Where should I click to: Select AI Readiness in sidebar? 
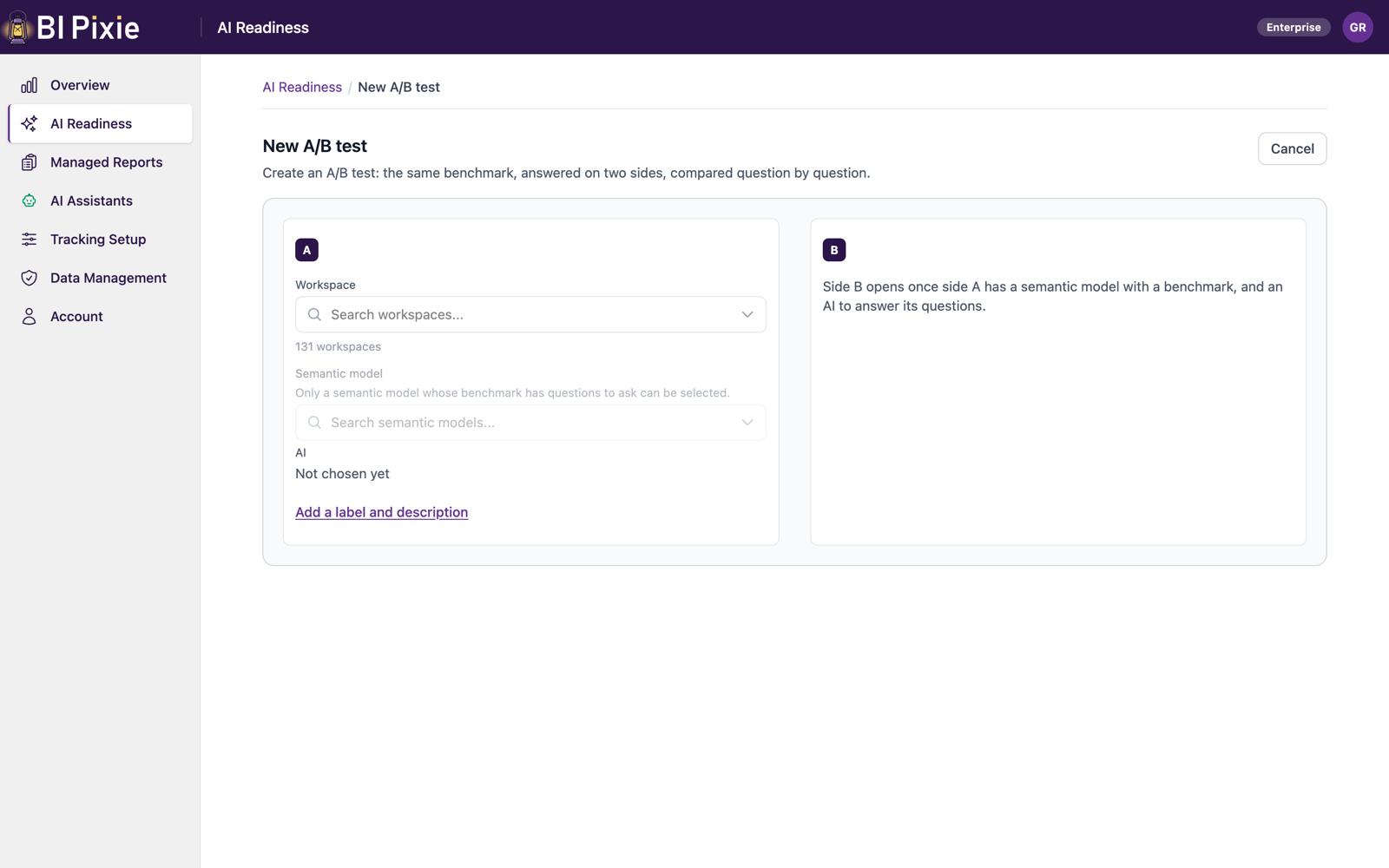pos(100,123)
